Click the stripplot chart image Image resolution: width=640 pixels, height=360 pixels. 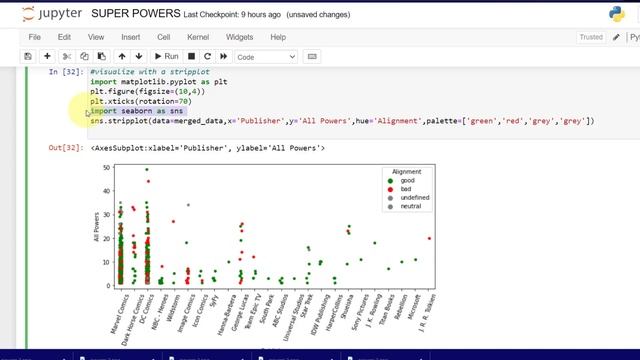coord(266,255)
